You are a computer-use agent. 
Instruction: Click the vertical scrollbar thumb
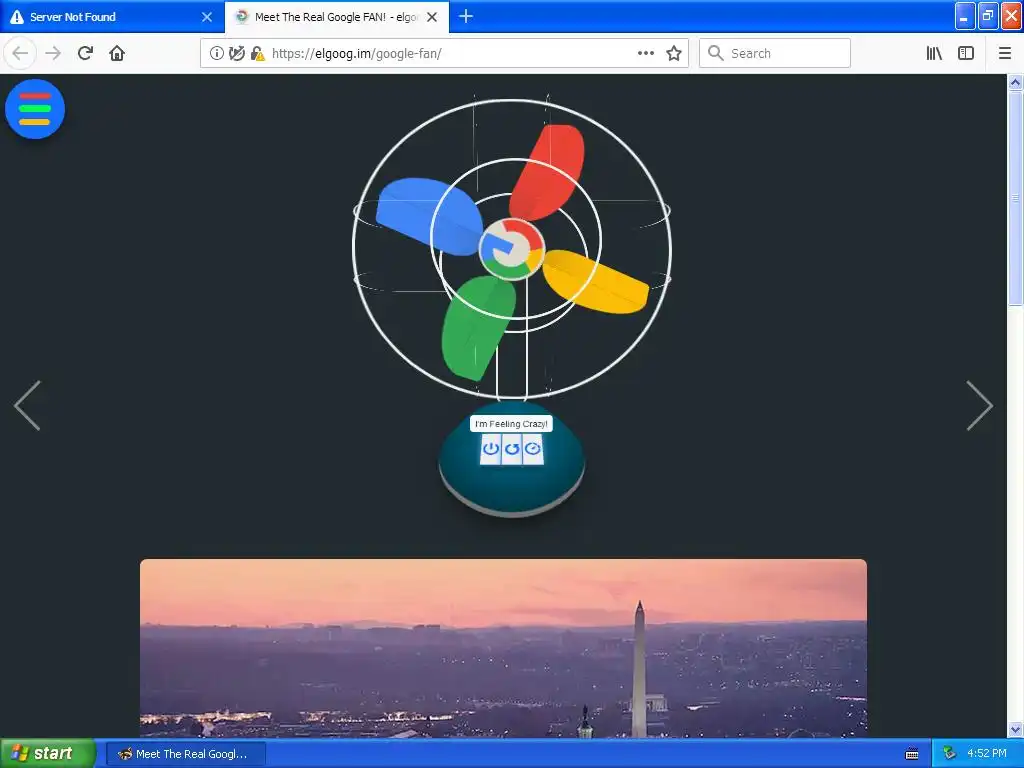1015,198
